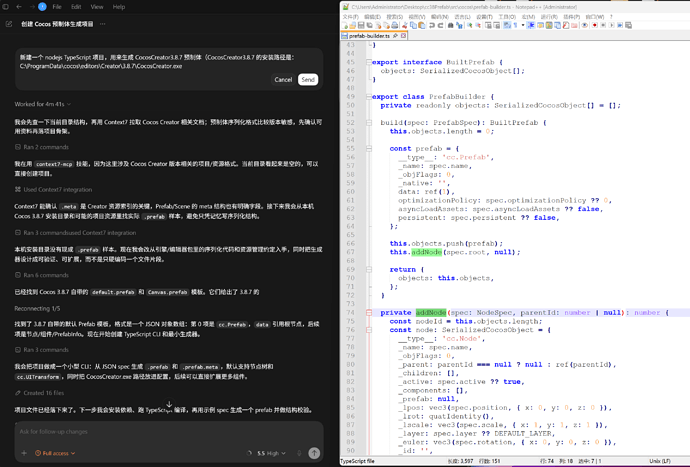This screenshot has height=467, width=690.
Task: Click the round up-arrow send button
Action: pyautogui.click(x=314, y=453)
